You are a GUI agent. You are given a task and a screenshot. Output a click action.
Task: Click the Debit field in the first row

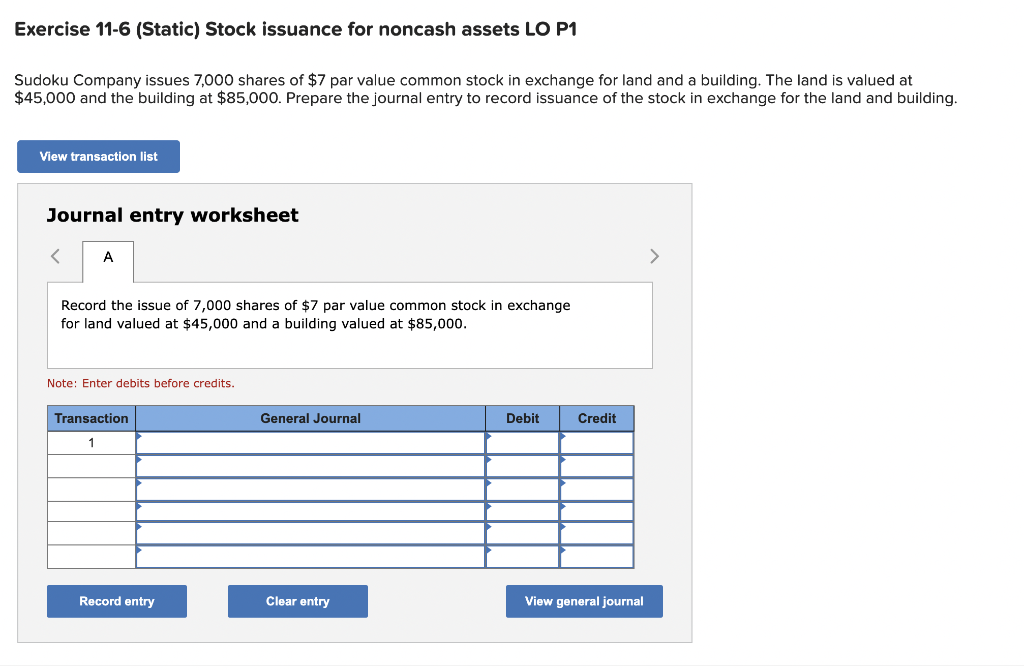coord(522,441)
